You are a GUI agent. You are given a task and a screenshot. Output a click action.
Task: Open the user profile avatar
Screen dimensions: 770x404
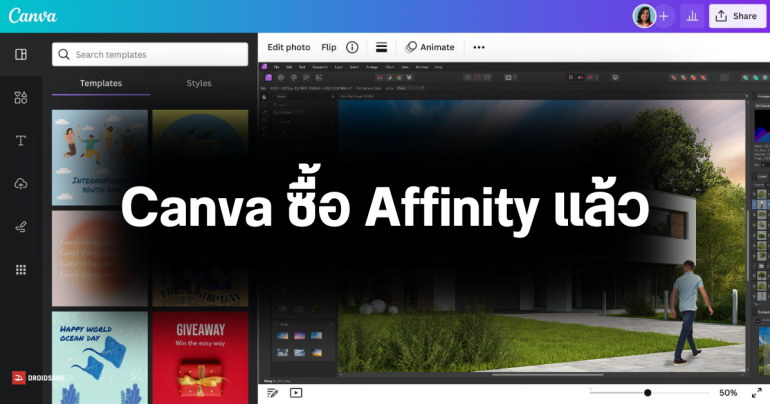pyautogui.click(x=644, y=16)
